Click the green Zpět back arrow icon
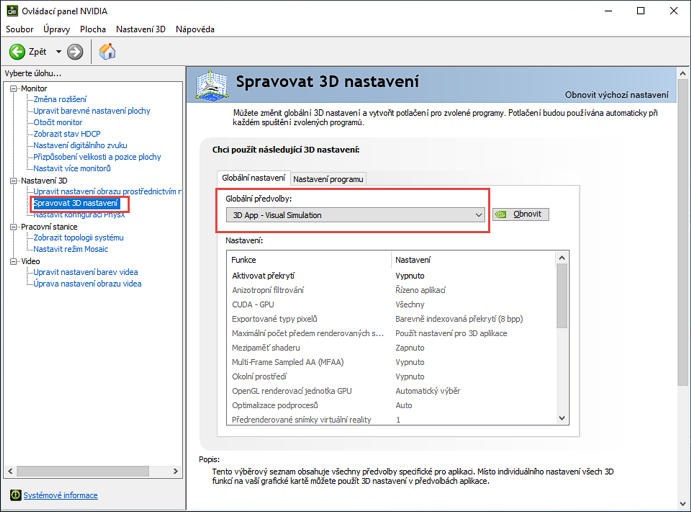691x512 pixels. tap(17, 52)
